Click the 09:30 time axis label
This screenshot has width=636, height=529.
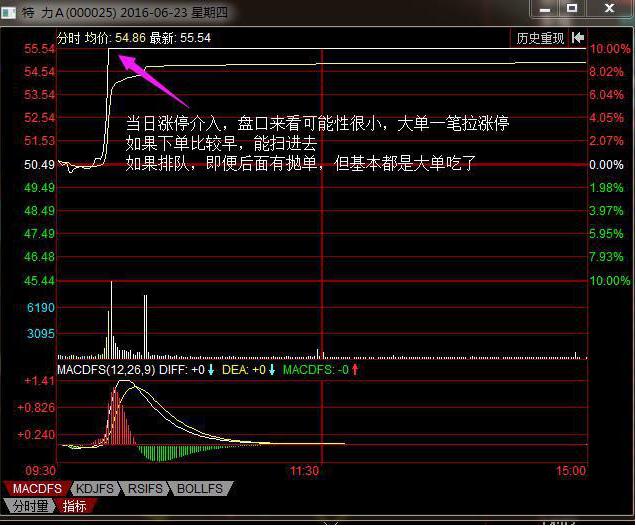click(41, 471)
